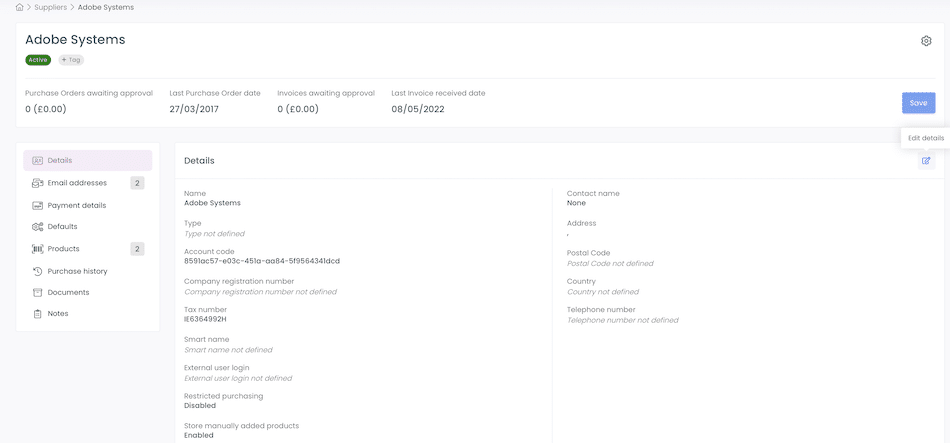Click 'Postal Code not defined' text
Screen dimensions: 950x443
click(610, 264)
